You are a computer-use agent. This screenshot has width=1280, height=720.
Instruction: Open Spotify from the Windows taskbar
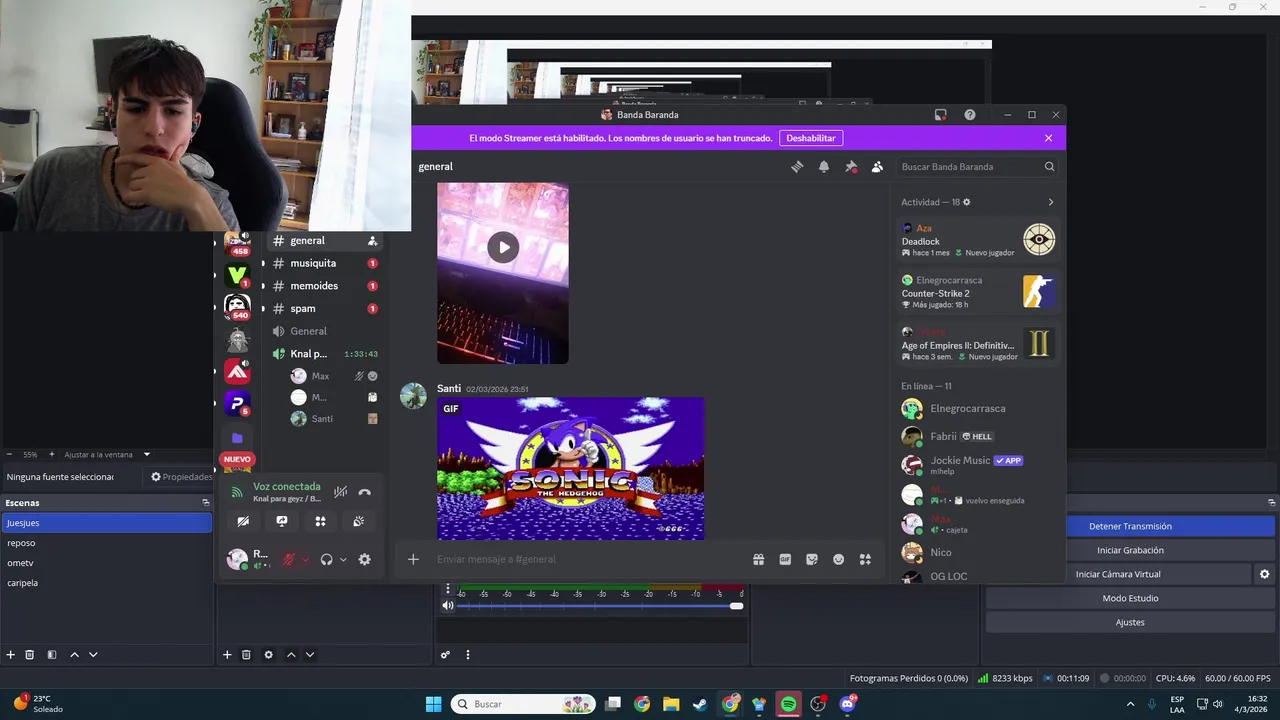point(788,704)
